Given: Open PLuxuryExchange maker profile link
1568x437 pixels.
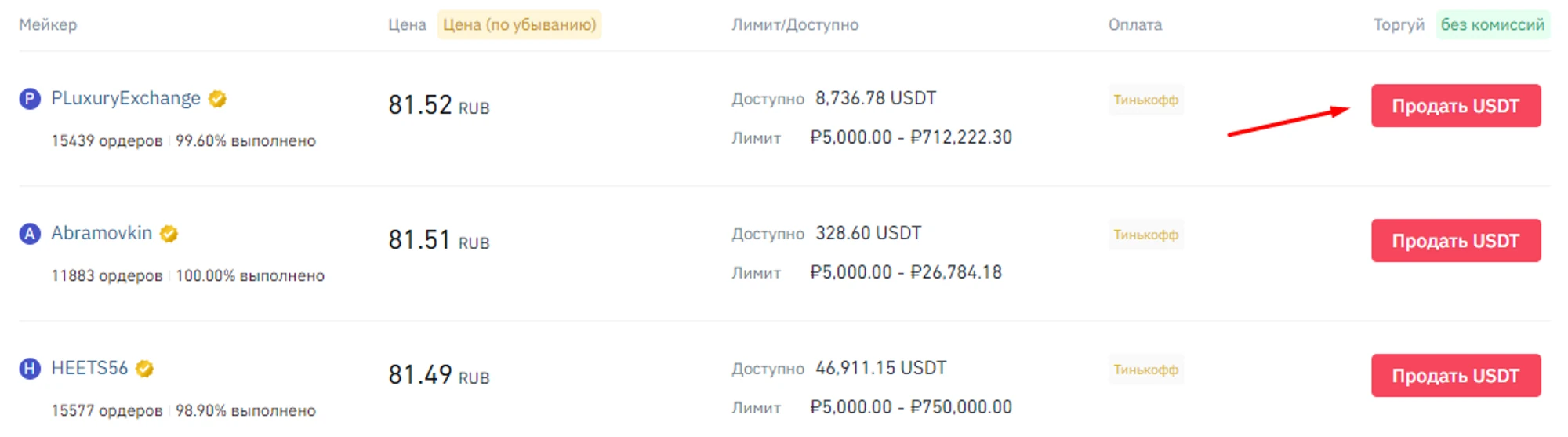Looking at the screenshot, I should (x=125, y=99).
